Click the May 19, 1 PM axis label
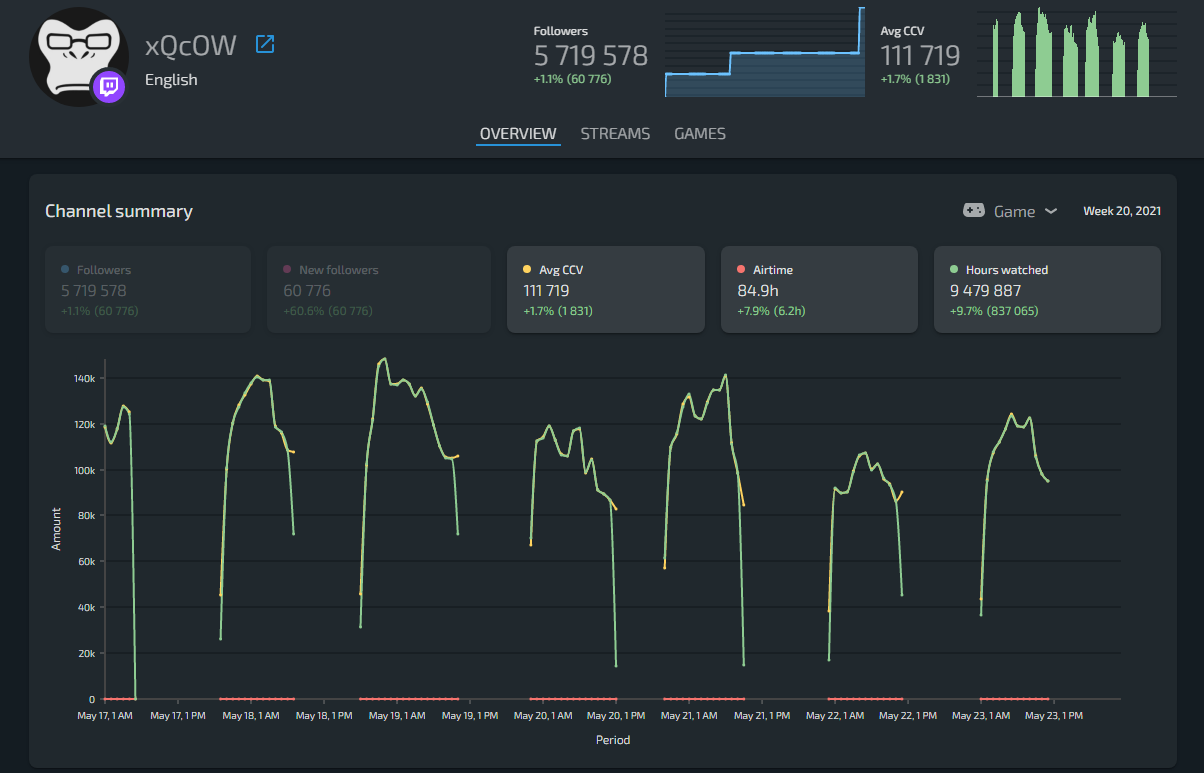1204x773 pixels. click(x=469, y=716)
